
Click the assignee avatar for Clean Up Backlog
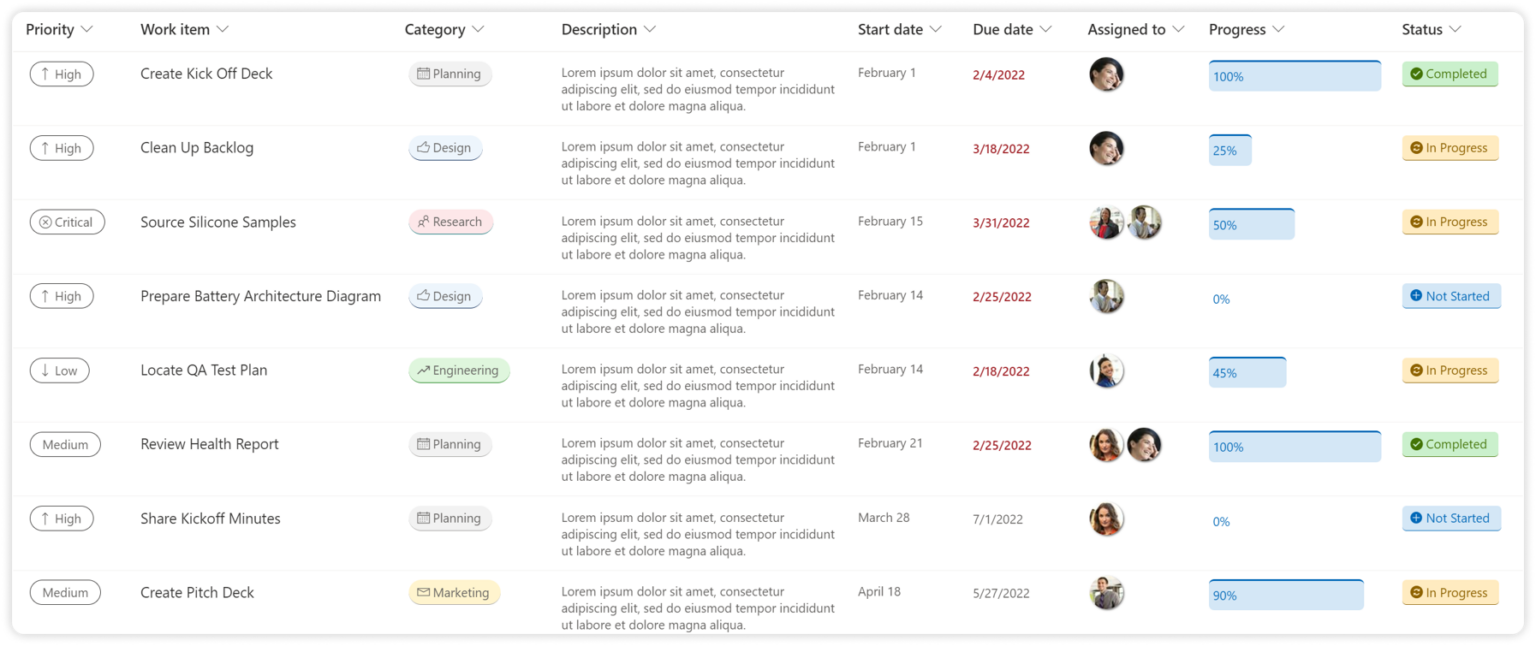click(1106, 147)
